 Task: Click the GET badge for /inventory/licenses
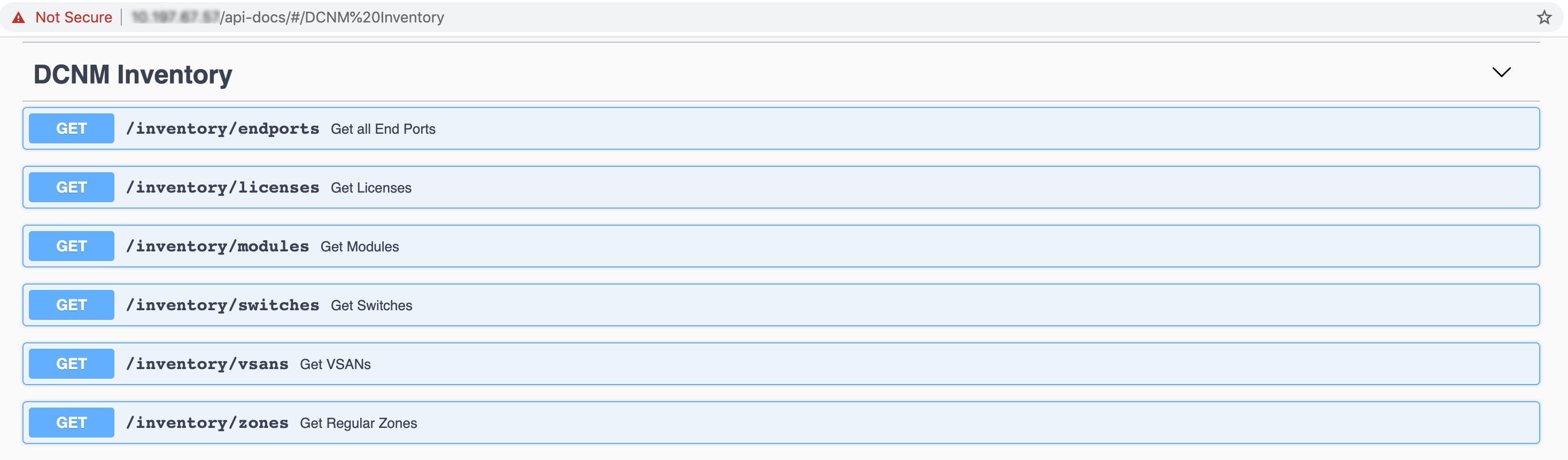71,187
